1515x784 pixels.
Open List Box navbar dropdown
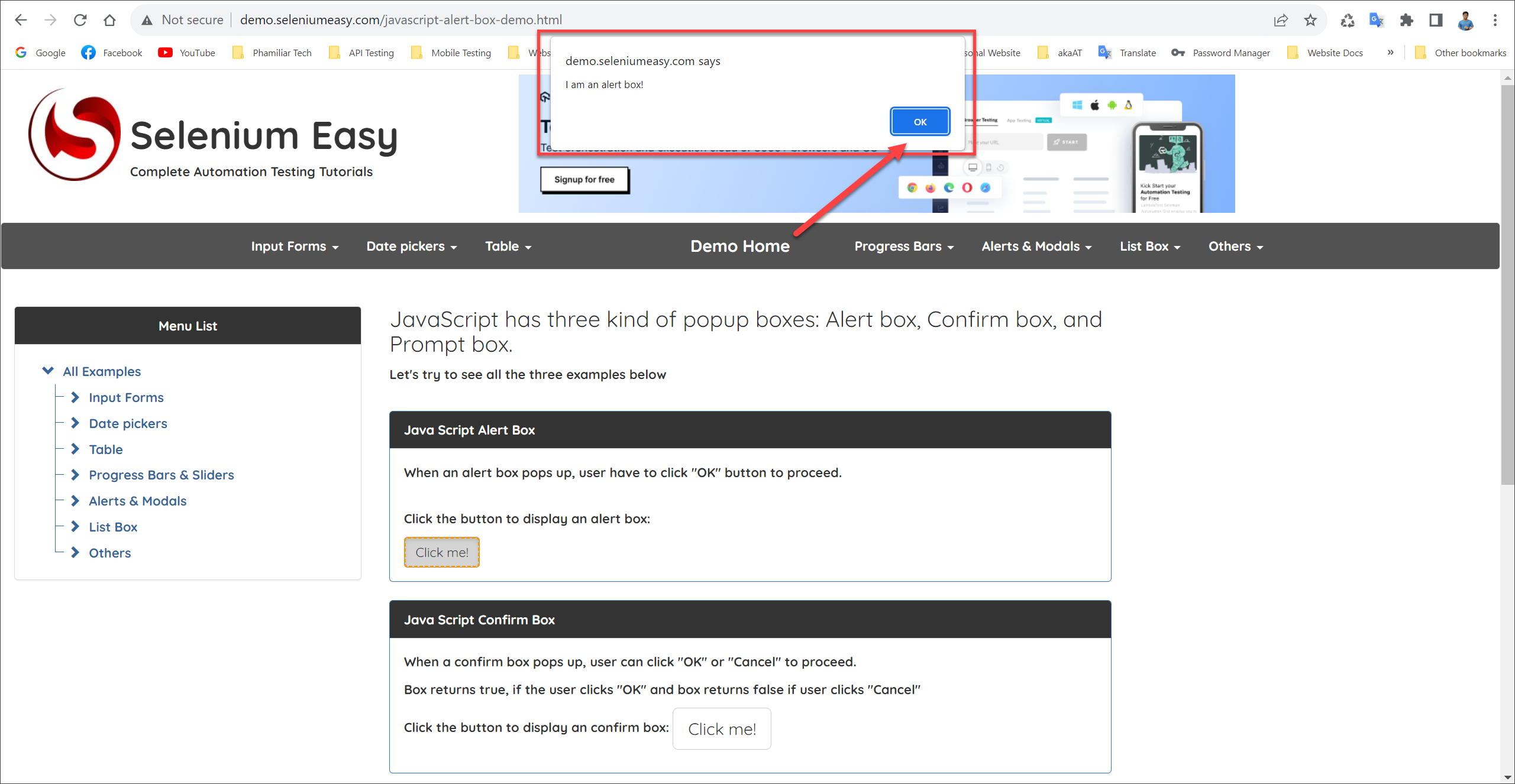click(x=1150, y=247)
